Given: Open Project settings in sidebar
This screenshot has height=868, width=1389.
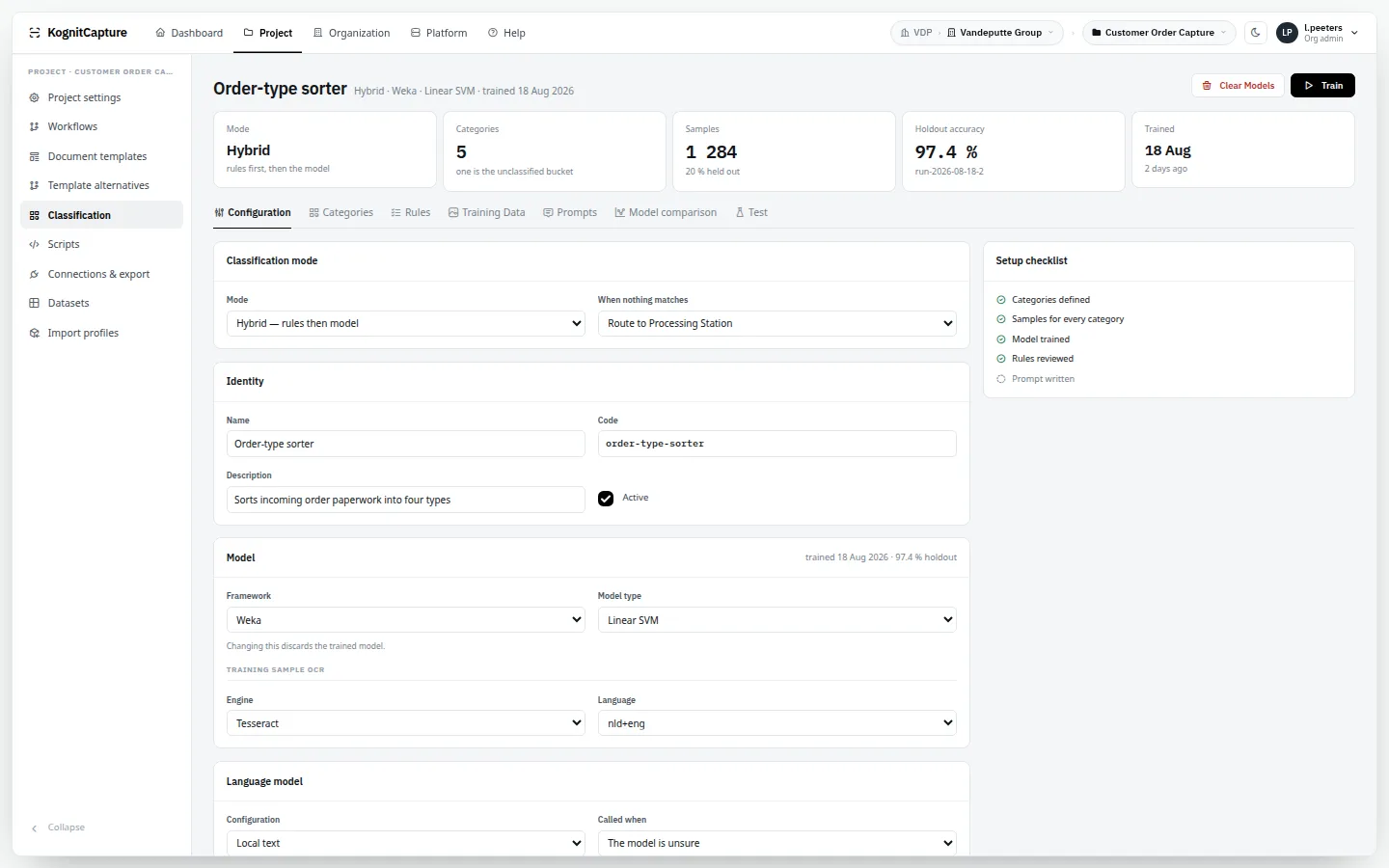Looking at the screenshot, I should click(x=101, y=97).
